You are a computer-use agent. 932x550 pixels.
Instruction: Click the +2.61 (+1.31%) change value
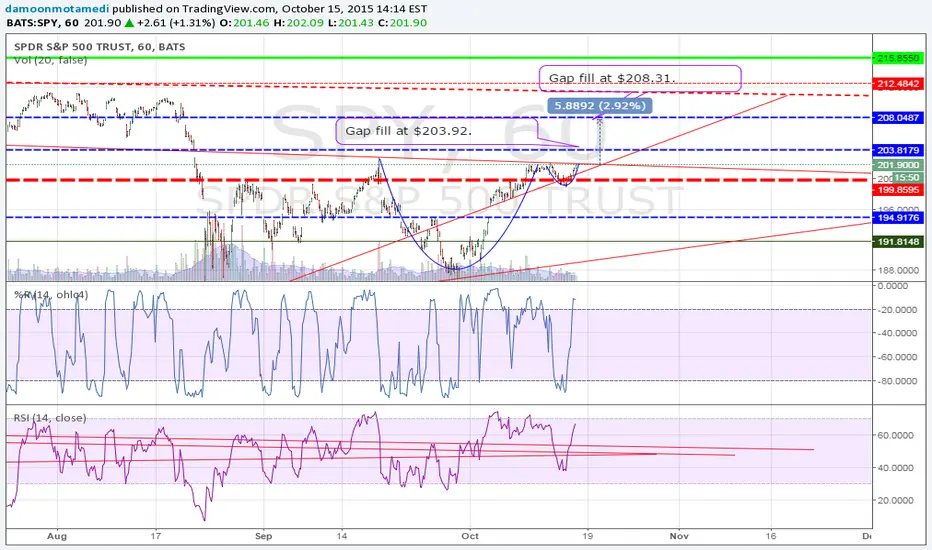click(x=175, y=23)
